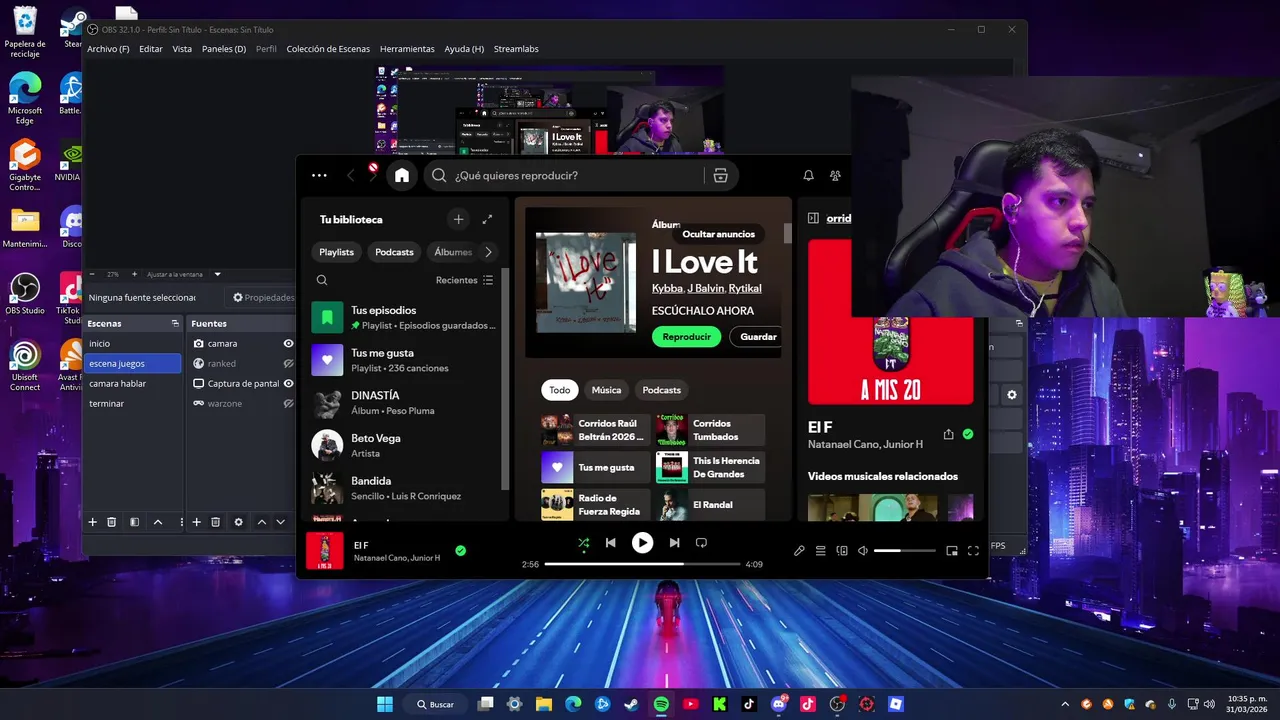Screen dimensions: 1280x720
Task: Share the El F track from side panel
Action: click(x=948, y=434)
